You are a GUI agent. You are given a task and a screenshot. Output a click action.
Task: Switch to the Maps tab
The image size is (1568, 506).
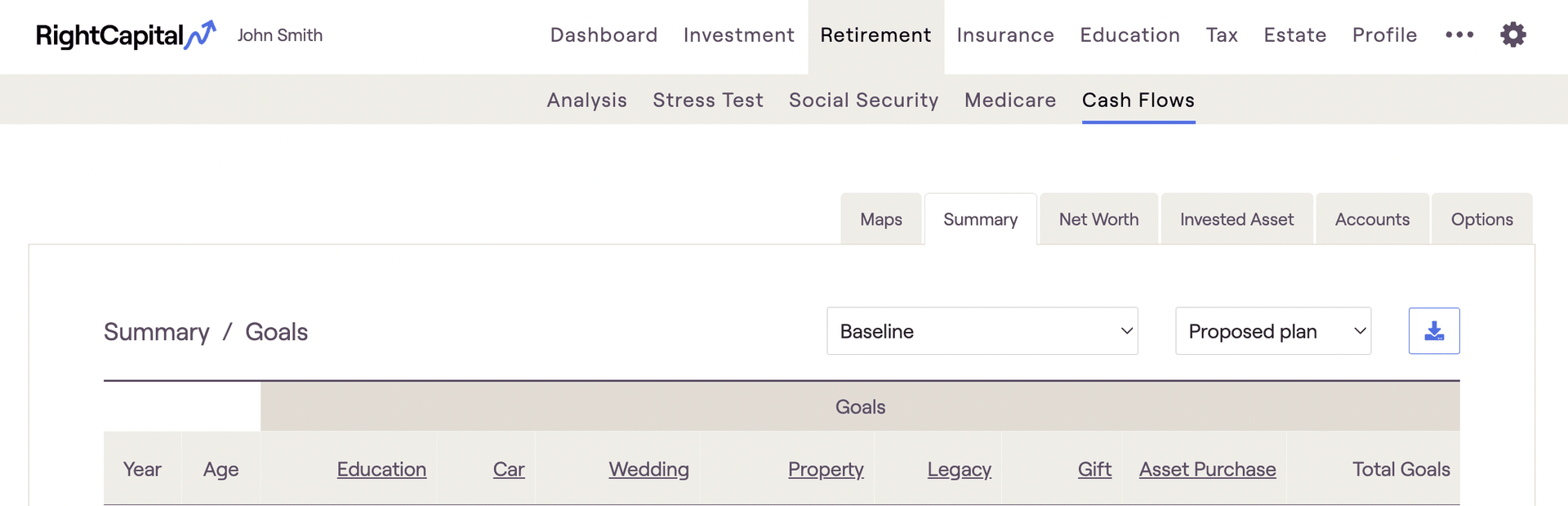(880, 219)
